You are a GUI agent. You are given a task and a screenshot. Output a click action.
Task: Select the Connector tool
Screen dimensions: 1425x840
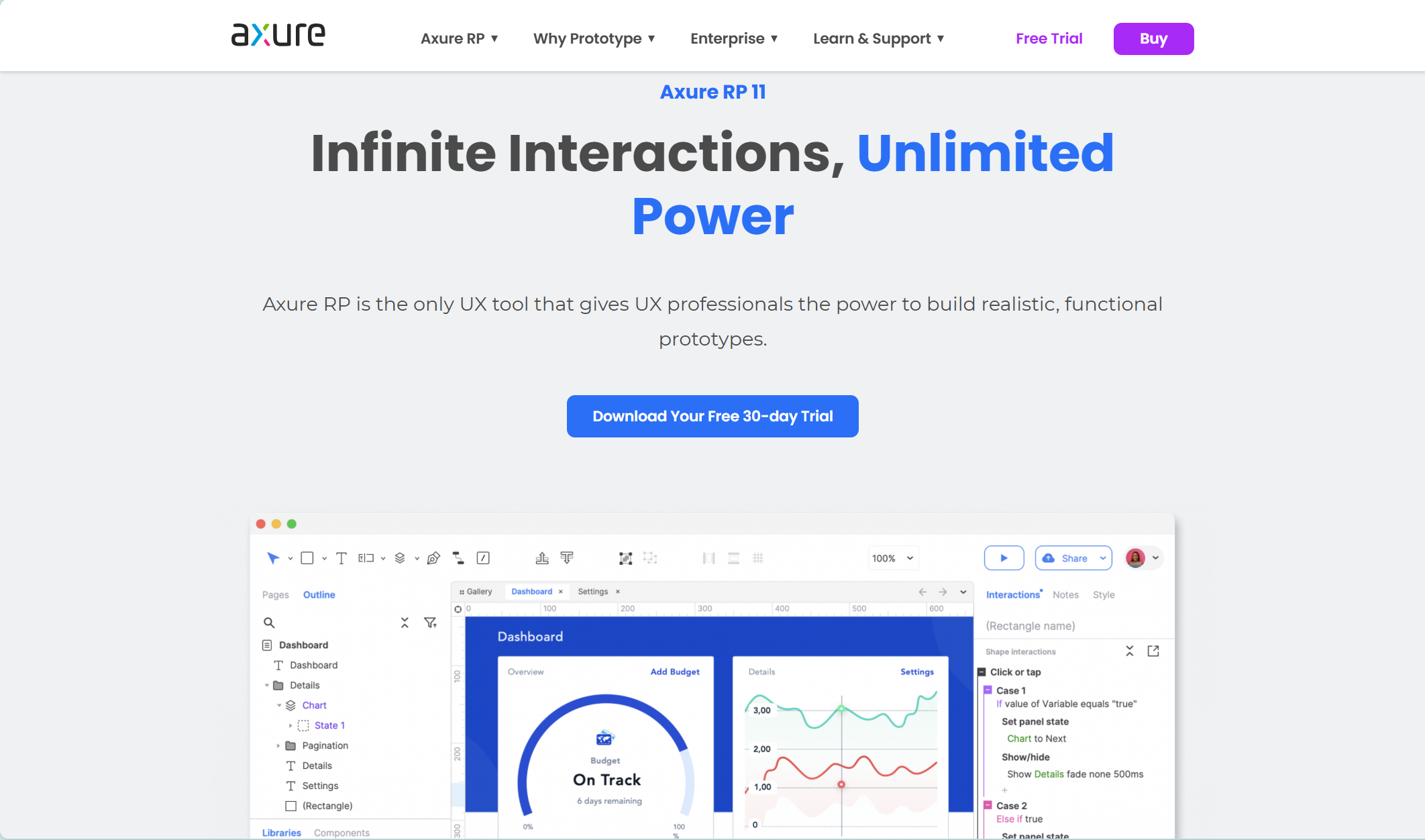[458, 558]
